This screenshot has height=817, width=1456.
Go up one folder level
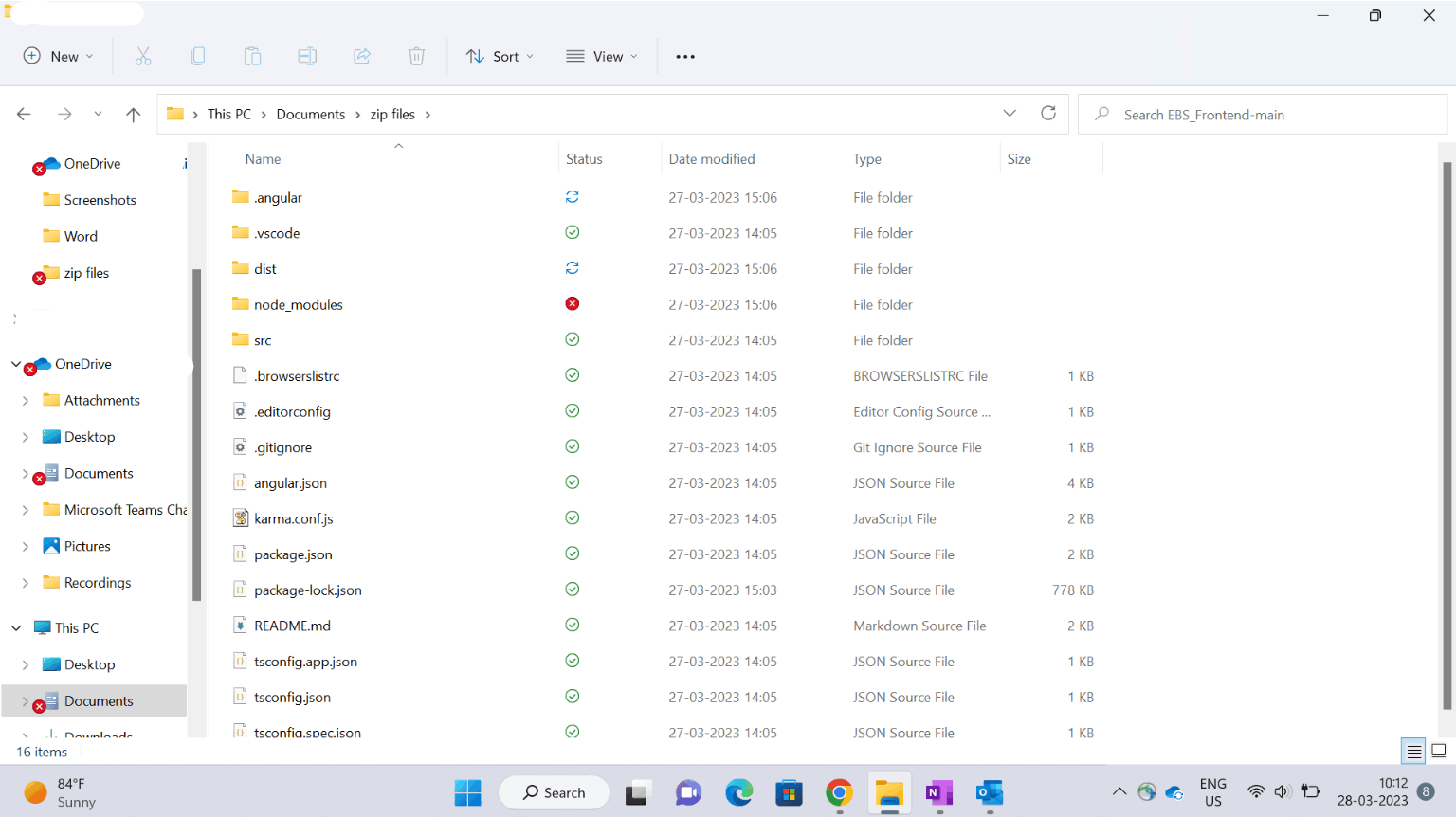pyautogui.click(x=133, y=113)
